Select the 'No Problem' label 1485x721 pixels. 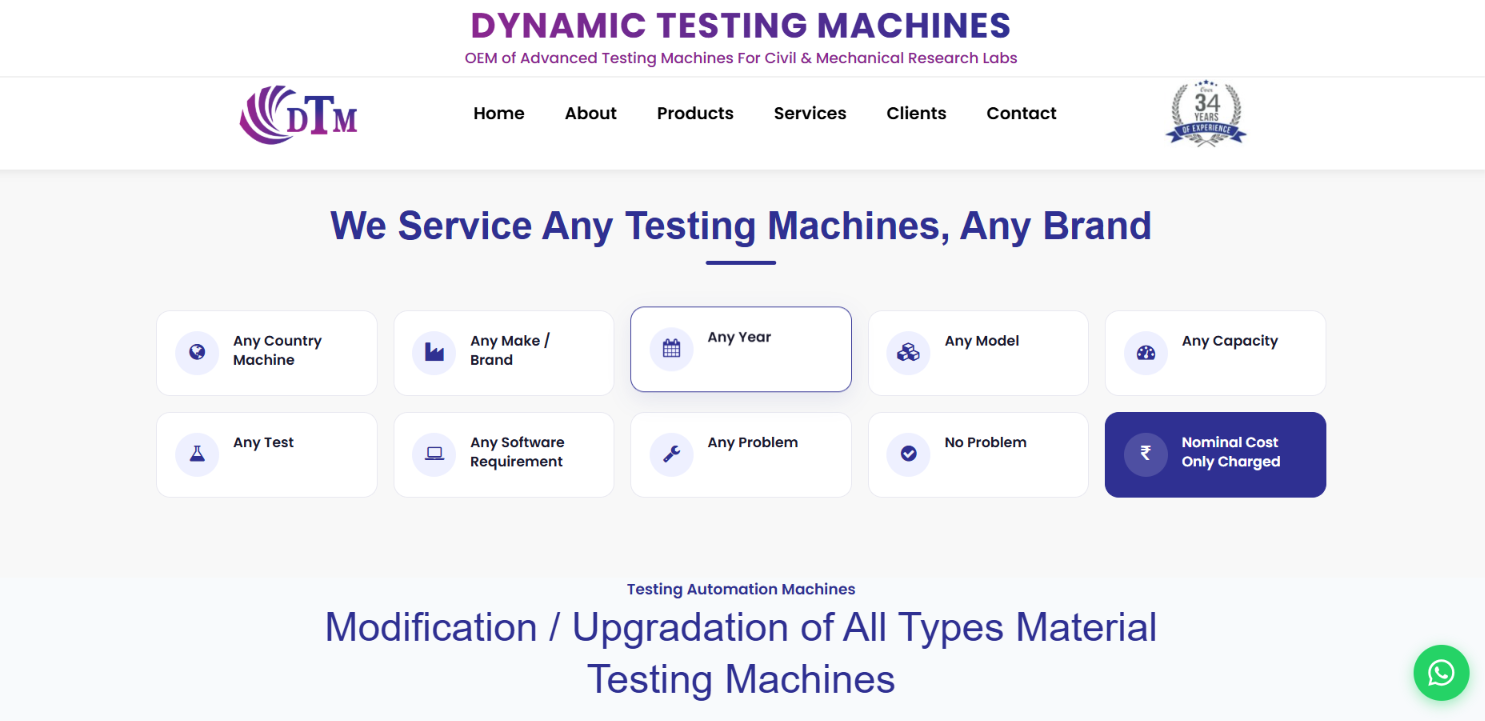click(x=985, y=443)
